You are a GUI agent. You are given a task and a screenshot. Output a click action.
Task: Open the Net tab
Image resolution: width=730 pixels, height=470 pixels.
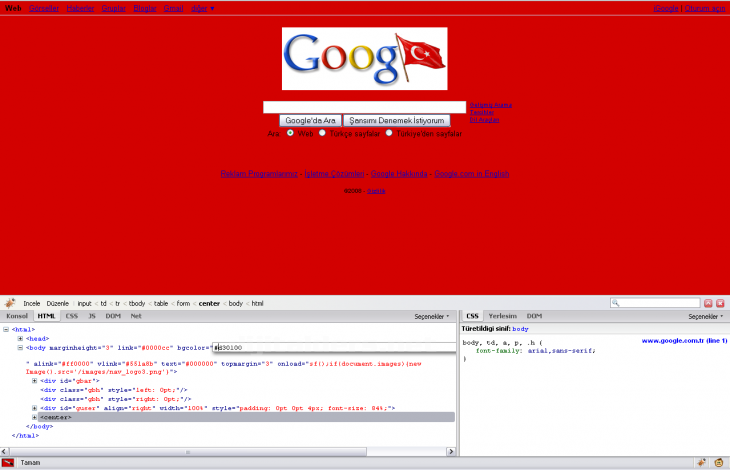(x=136, y=316)
